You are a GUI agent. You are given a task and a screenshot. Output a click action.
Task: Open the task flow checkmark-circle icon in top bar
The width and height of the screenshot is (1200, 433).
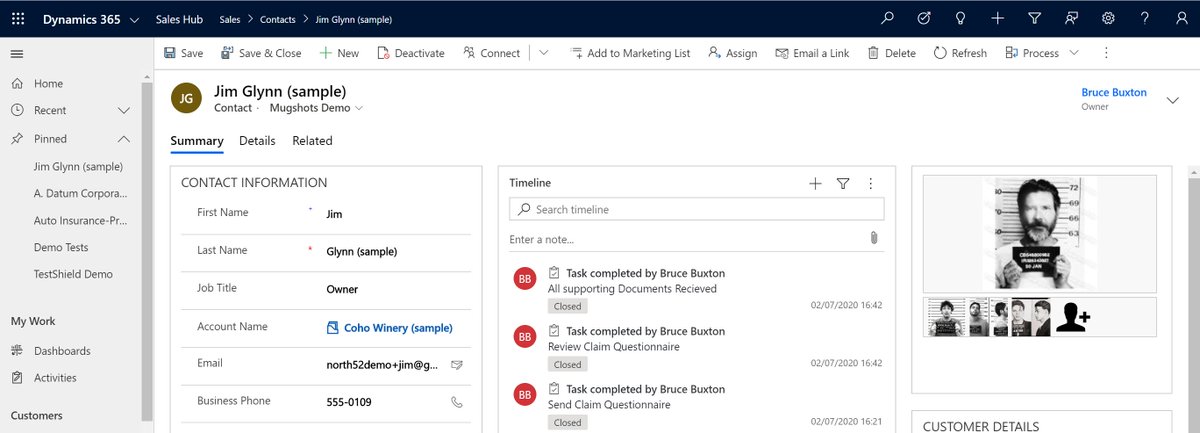[x=924, y=19]
